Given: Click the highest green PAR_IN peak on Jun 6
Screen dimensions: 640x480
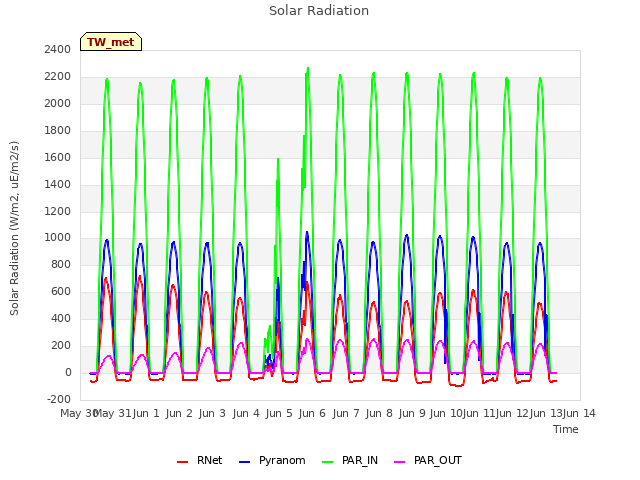Looking at the screenshot, I should click(x=308, y=68).
